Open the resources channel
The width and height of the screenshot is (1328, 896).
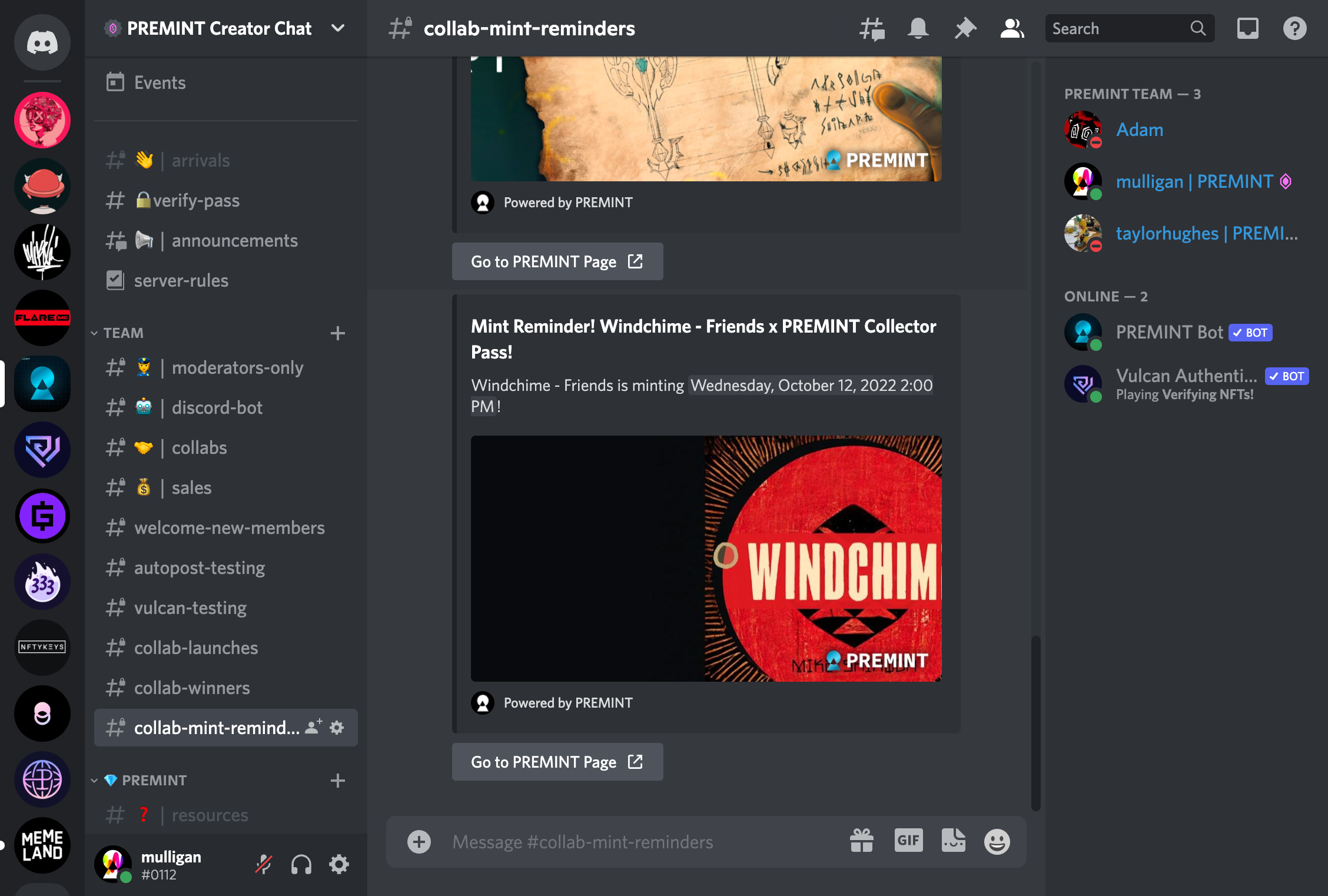[226, 815]
